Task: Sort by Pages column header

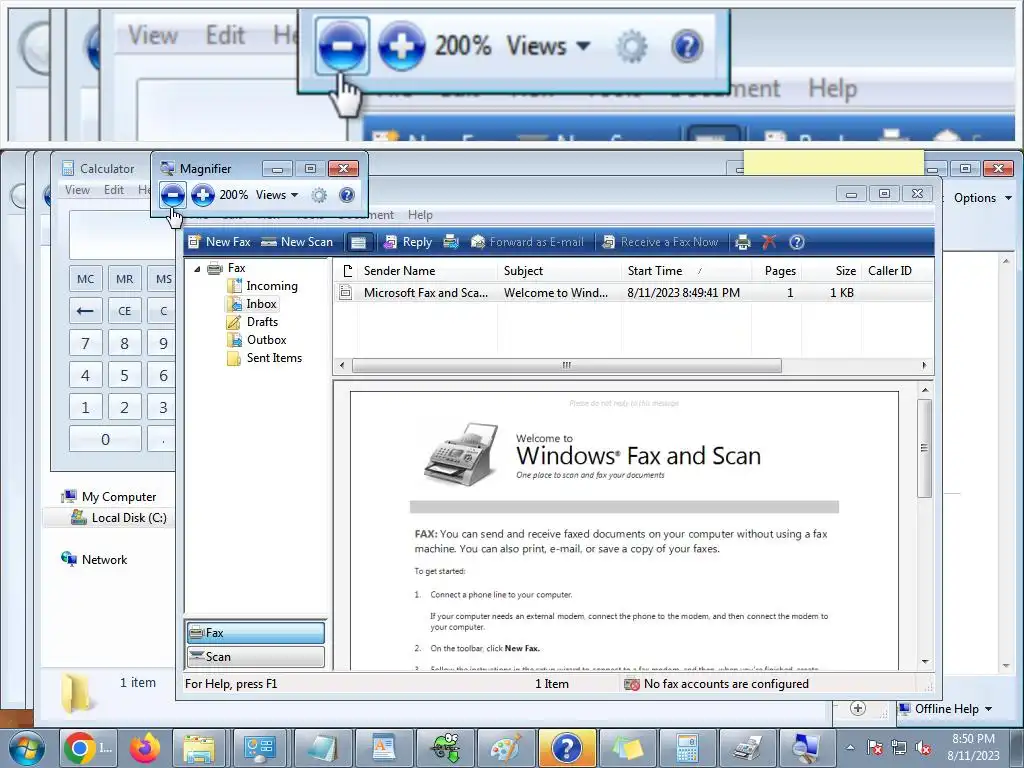Action: click(x=776, y=270)
